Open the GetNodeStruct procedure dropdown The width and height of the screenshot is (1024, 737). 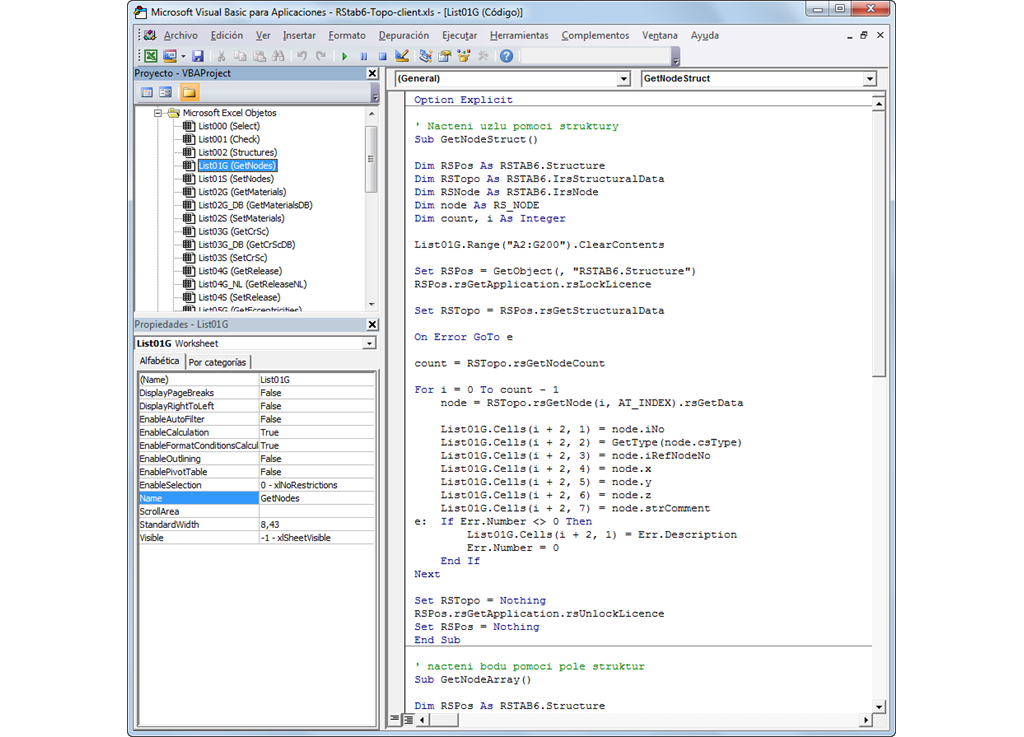point(867,78)
